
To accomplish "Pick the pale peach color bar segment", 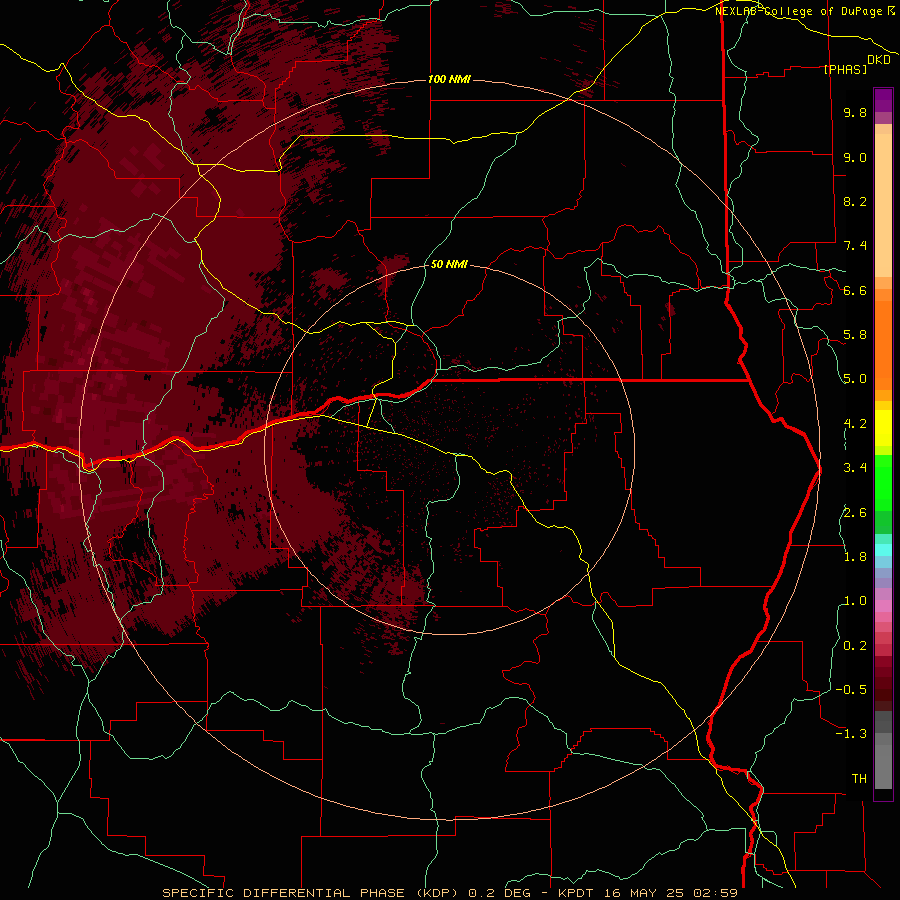I will pos(883,205).
